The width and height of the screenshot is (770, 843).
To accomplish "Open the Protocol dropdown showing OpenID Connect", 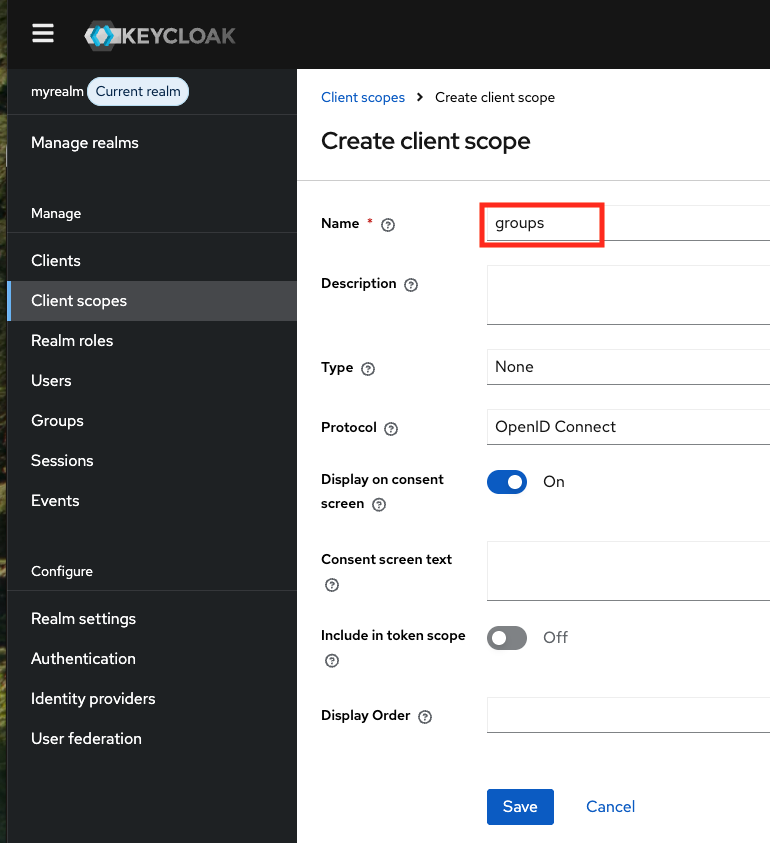I will 628,427.
